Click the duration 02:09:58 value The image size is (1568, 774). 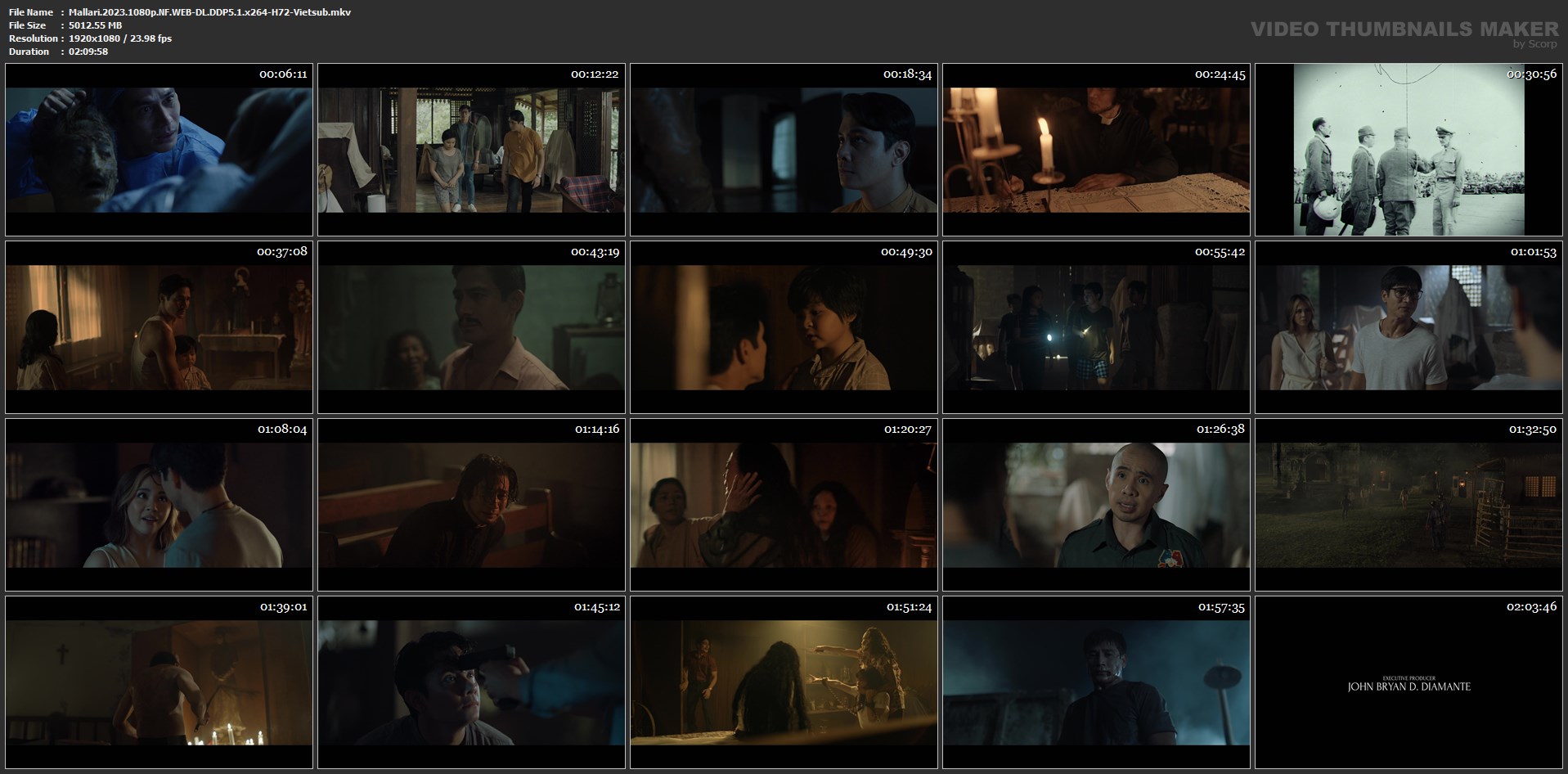tap(88, 52)
